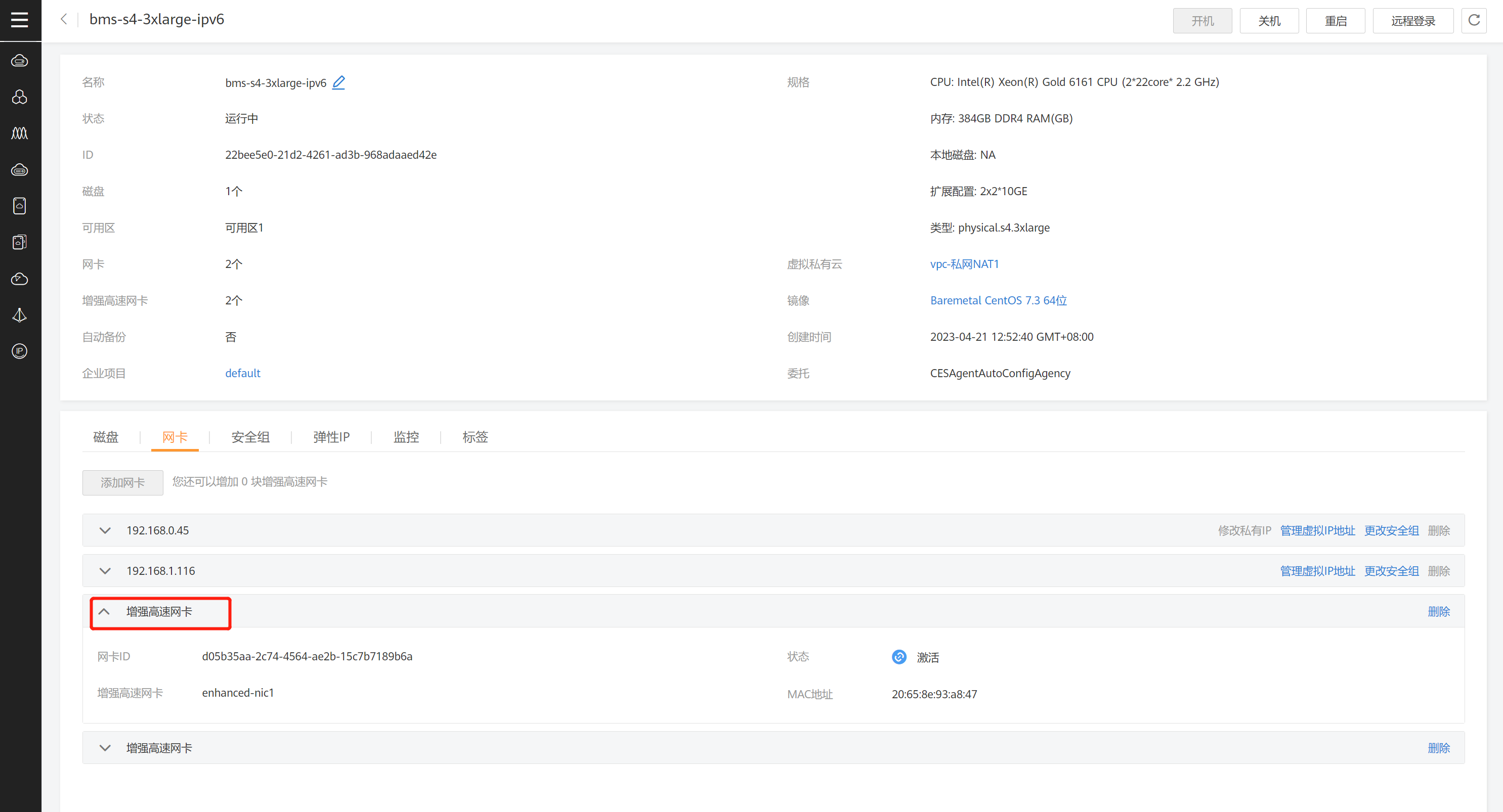The image size is (1503, 812).
Task: Click the three-circles cluster sidebar icon
Action: [x=20, y=97]
